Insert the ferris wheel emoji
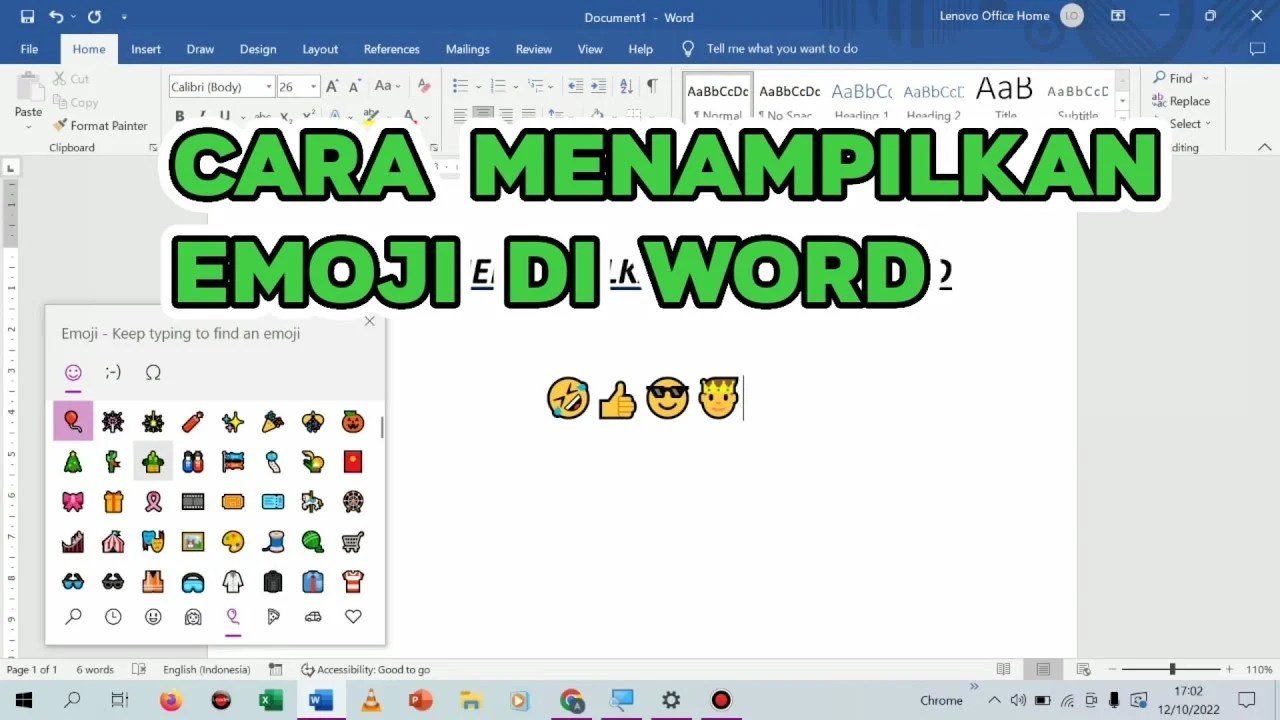Screen dimensions: 1280x720 click(x=353, y=502)
